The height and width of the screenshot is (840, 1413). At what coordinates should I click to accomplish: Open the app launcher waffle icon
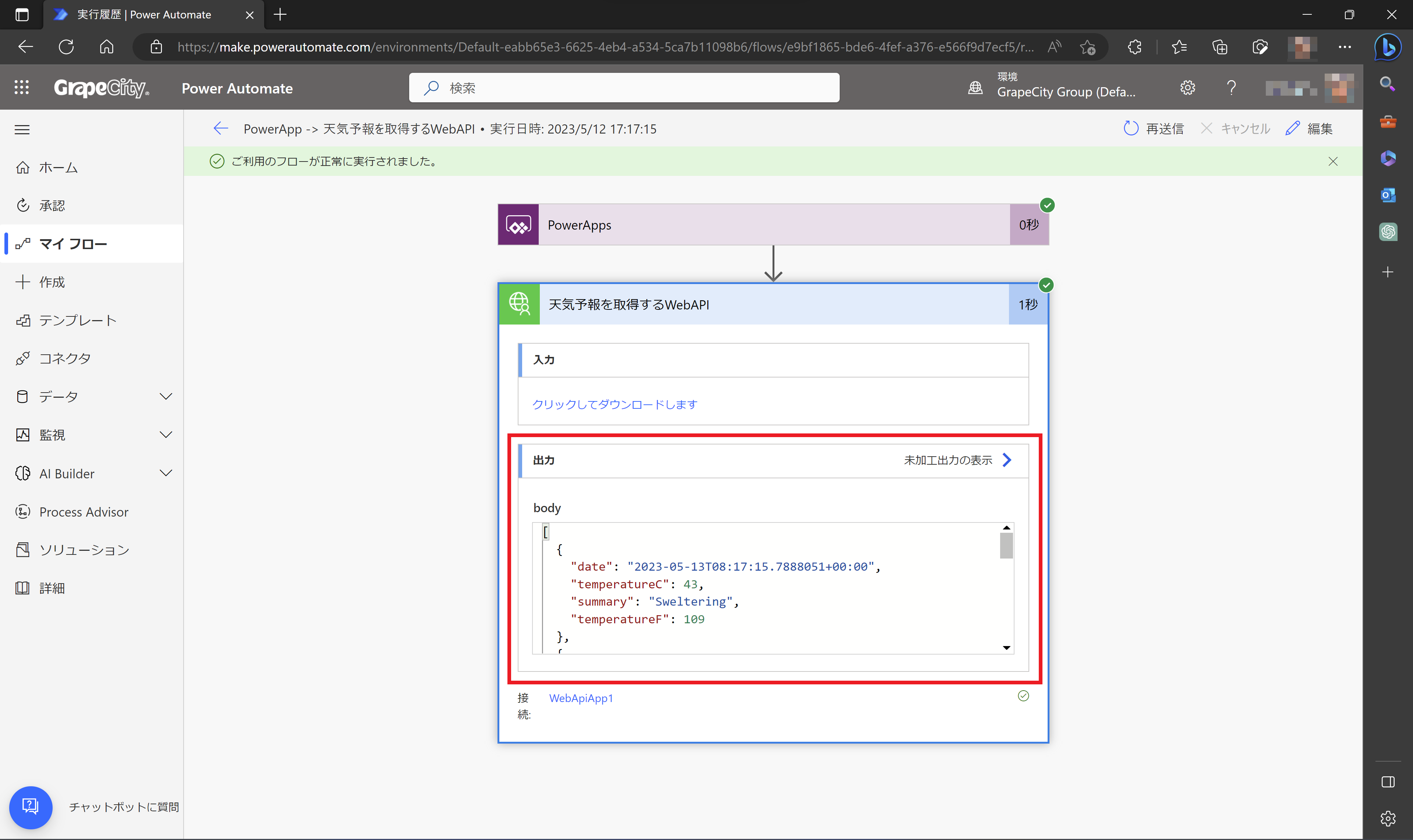(x=21, y=88)
